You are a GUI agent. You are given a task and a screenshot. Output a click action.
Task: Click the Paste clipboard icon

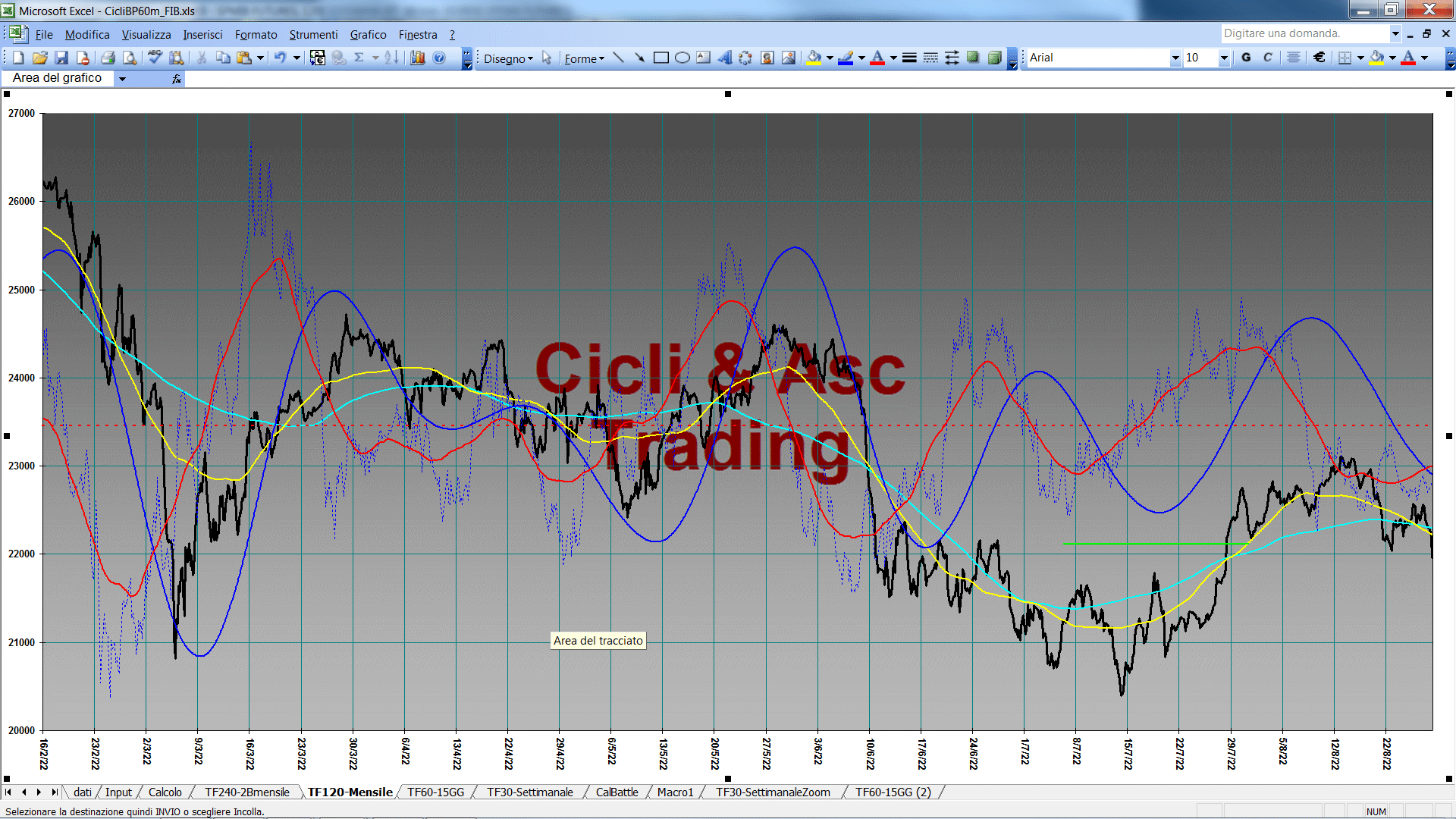244,58
